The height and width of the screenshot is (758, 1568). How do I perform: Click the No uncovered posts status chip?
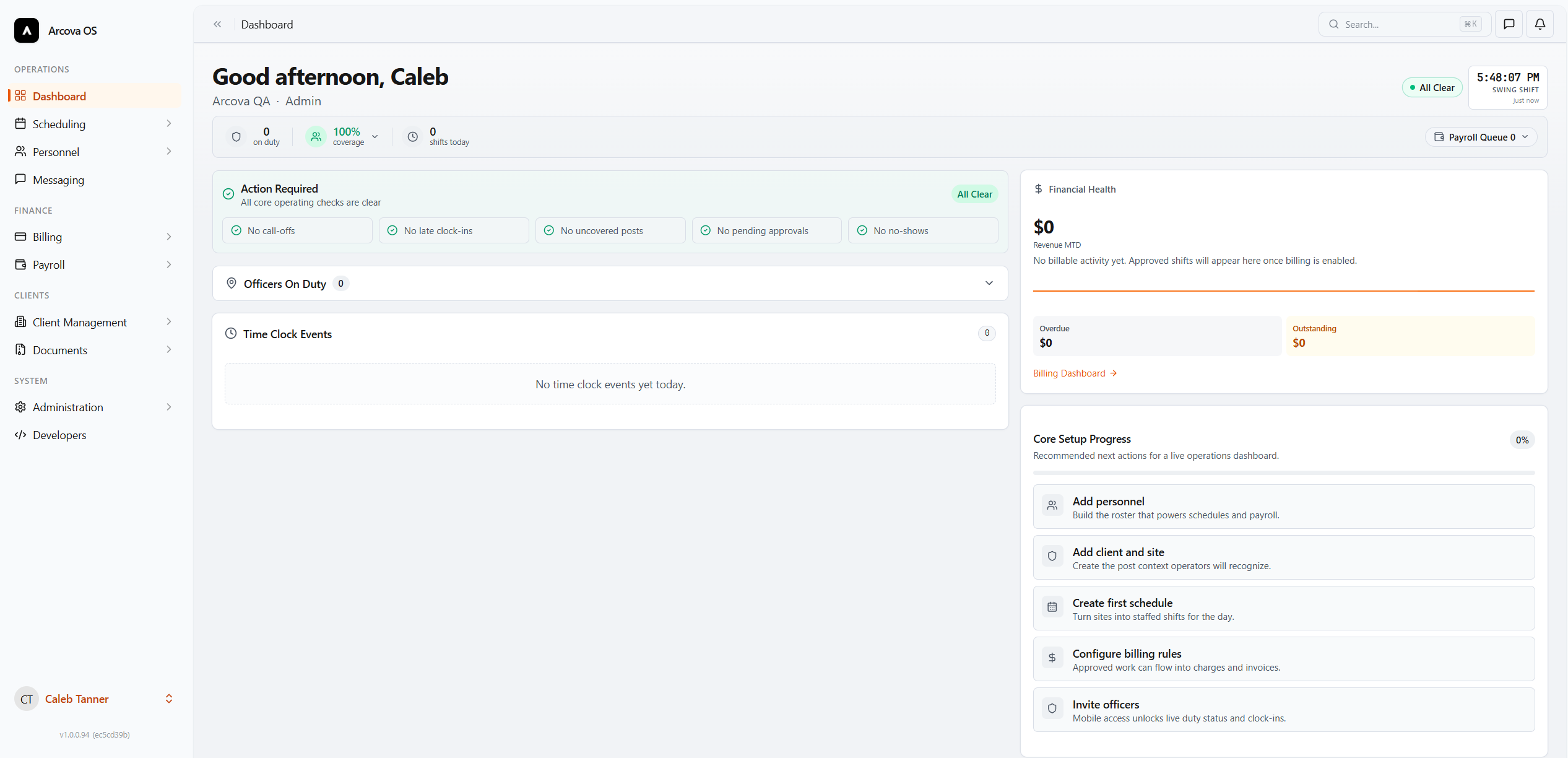[610, 230]
